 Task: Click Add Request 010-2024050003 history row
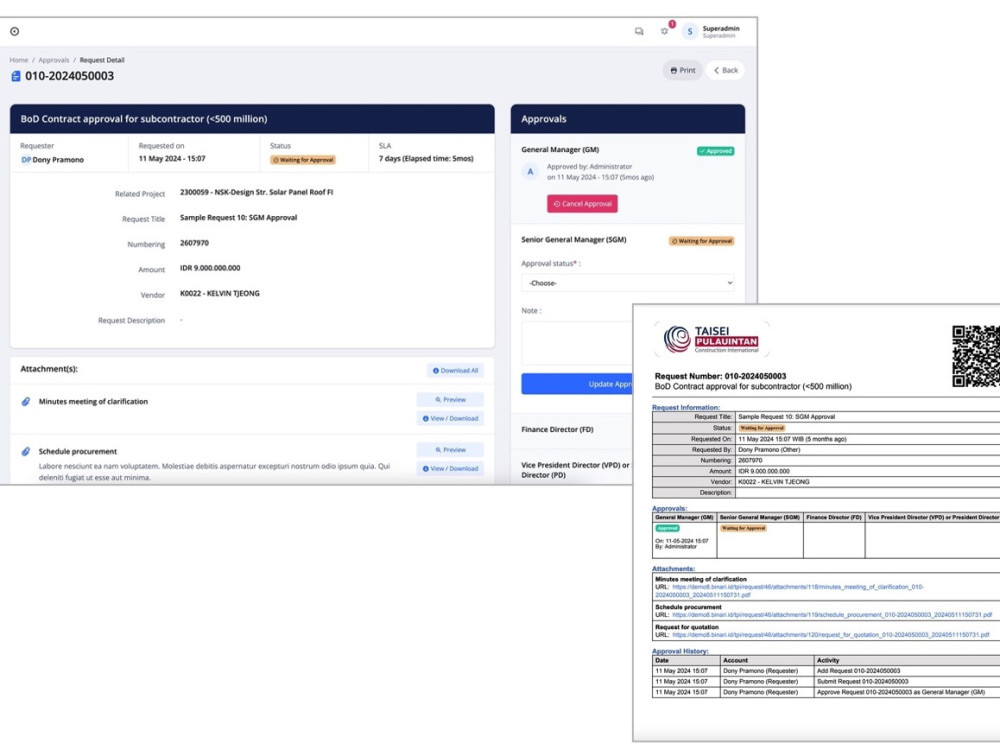tap(826, 671)
